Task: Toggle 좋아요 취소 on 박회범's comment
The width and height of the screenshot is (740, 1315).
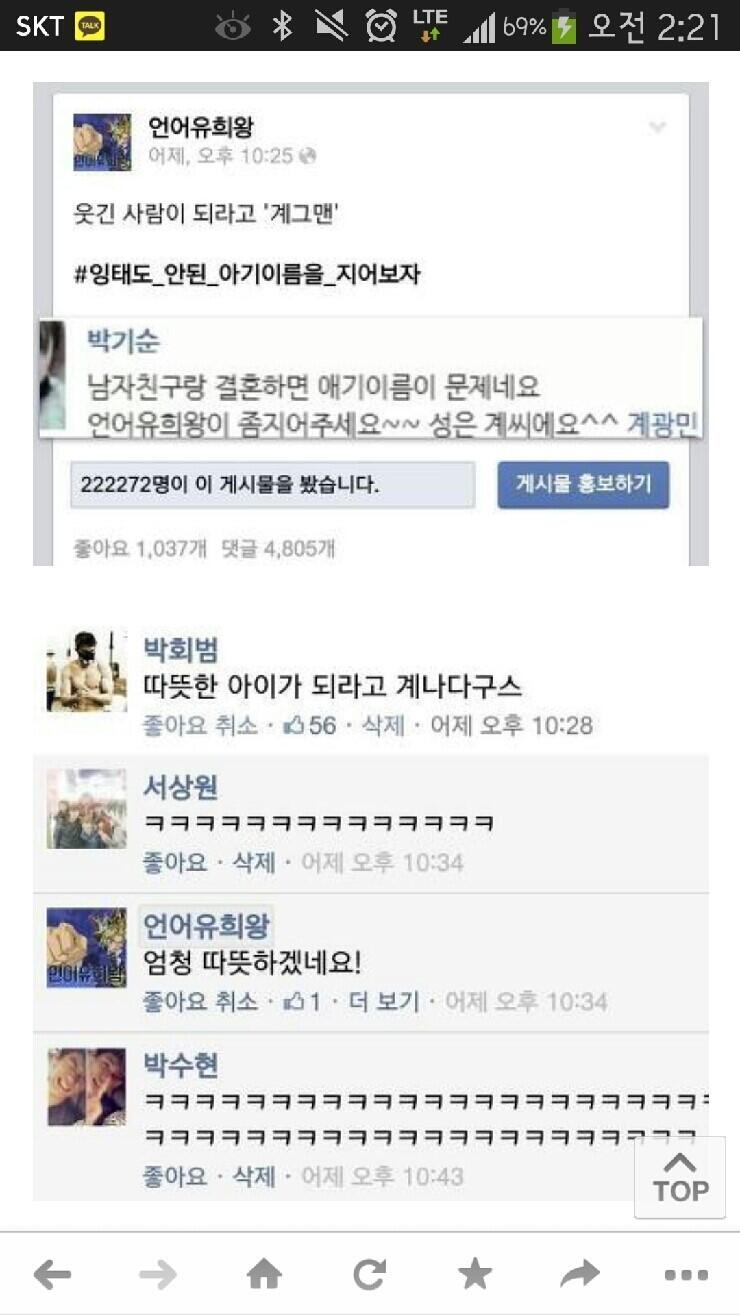Action: 200,725
